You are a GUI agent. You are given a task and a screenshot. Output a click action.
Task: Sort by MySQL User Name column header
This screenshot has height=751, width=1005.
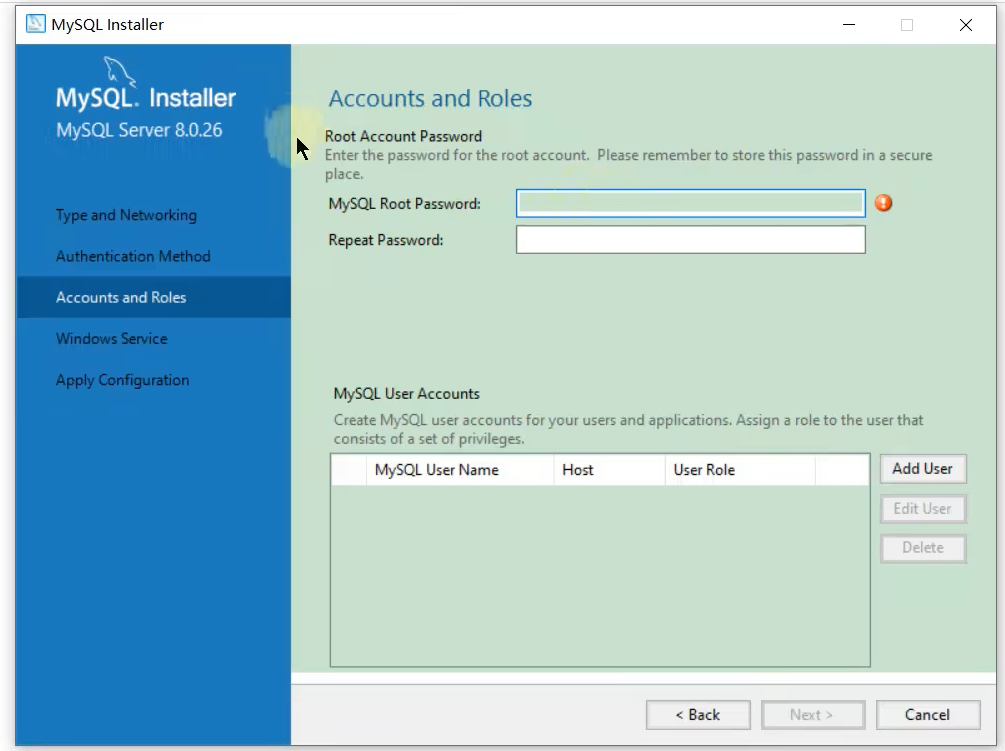437,470
